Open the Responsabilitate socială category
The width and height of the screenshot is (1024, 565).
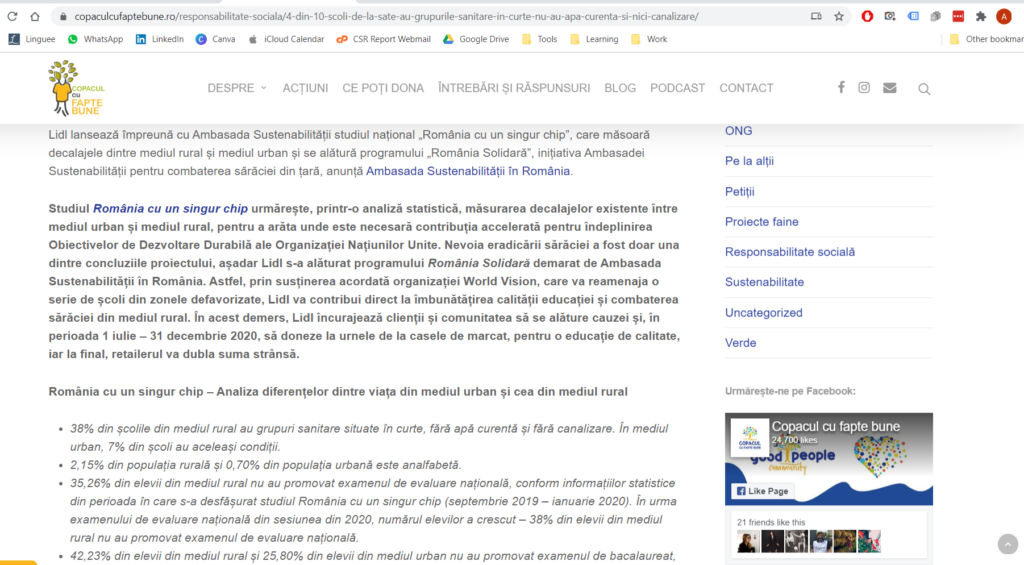pos(790,252)
